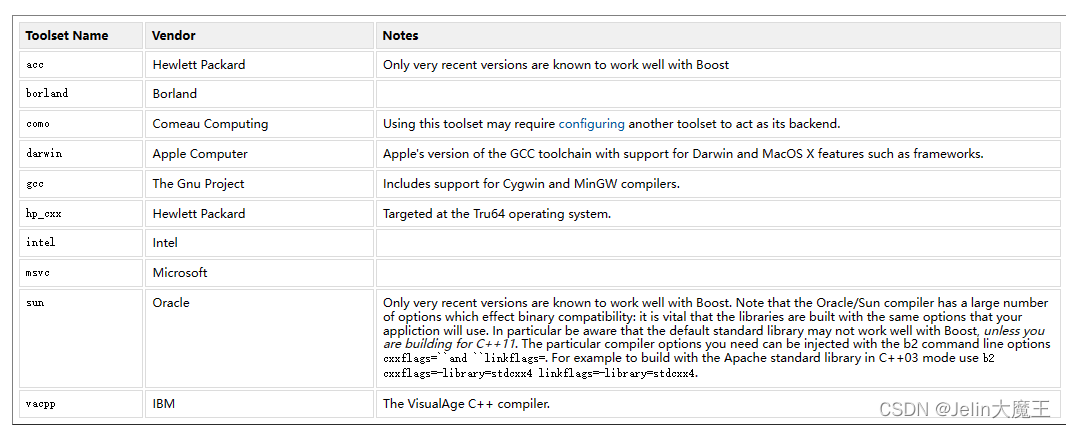
Task: Click the borland toolset name cell
Action: pyautogui.click(x=81, y=94)
